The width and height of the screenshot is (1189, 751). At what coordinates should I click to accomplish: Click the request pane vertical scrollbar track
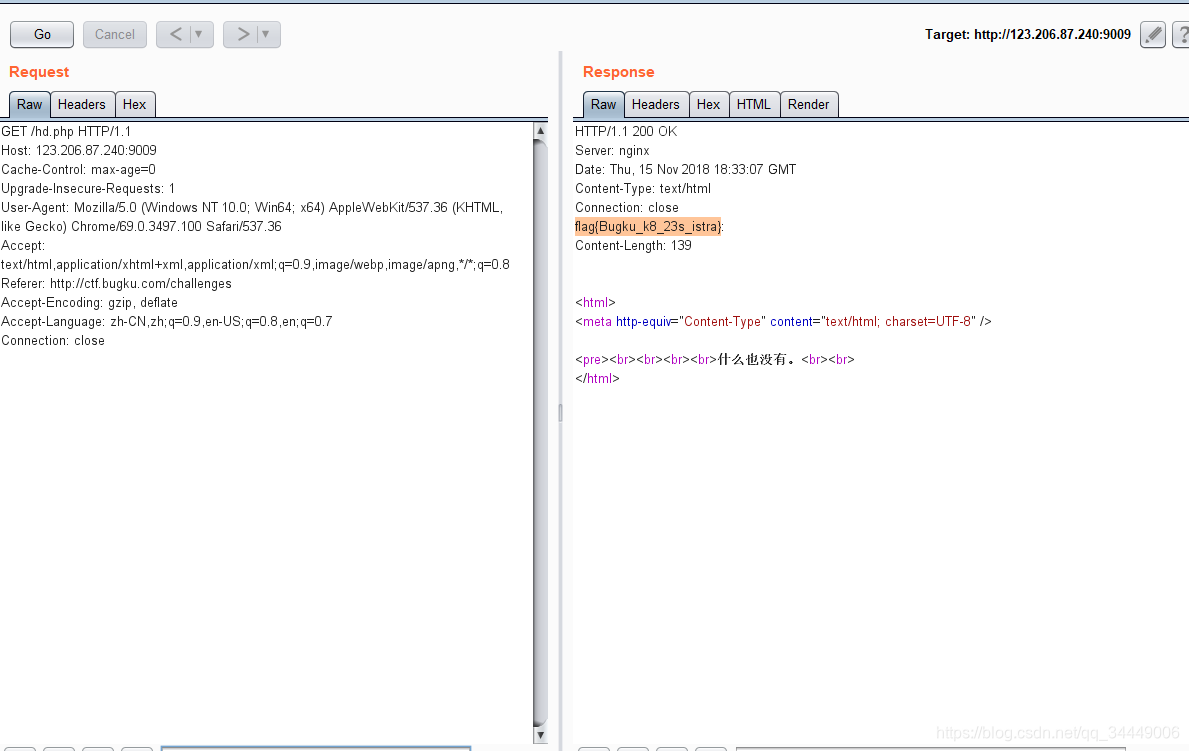(540, 432)
